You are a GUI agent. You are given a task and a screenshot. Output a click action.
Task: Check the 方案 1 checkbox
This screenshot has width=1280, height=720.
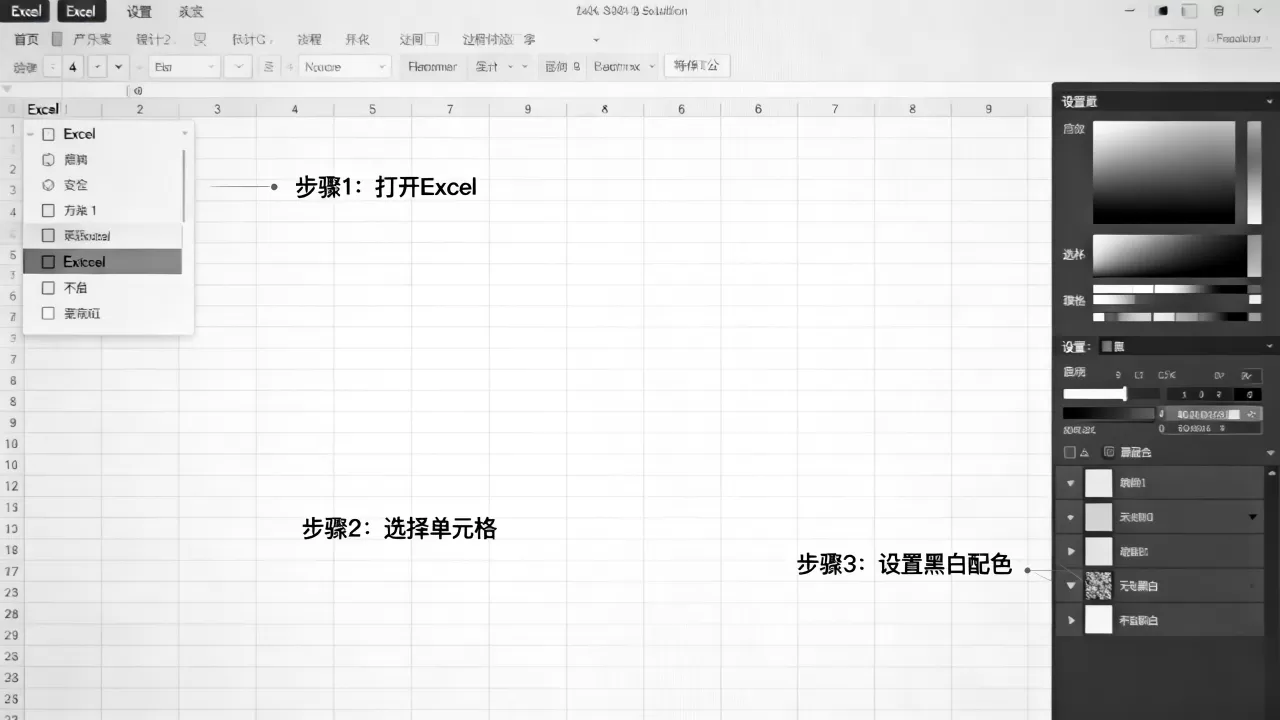[x=48, y=211]
